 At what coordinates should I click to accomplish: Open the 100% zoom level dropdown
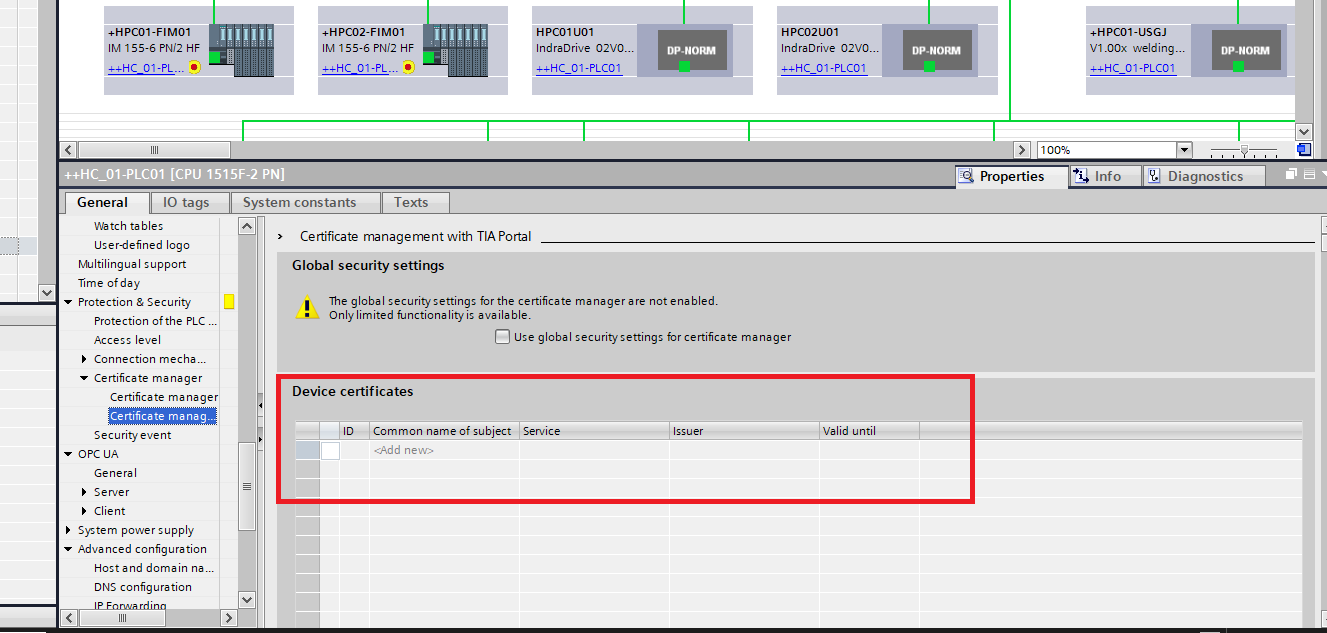tap(1184, 150)
